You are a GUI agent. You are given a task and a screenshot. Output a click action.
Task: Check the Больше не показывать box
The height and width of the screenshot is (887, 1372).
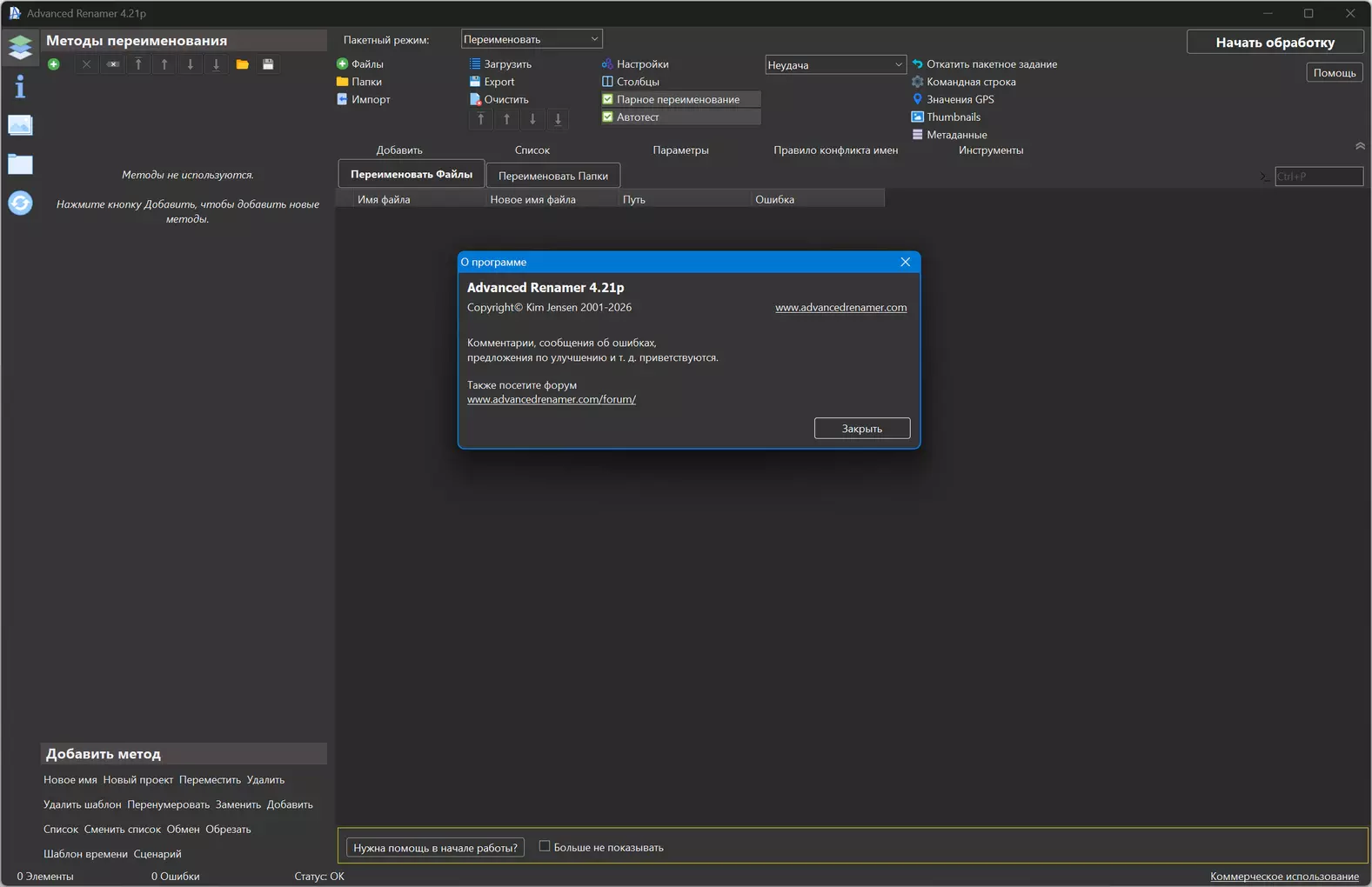pos(545,846)
